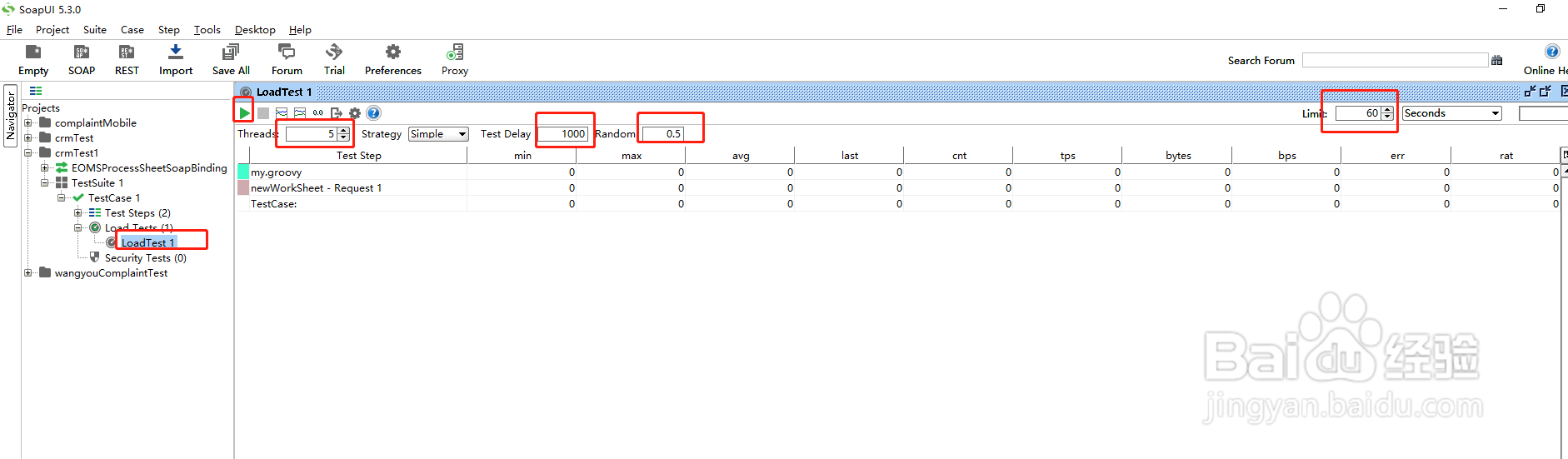Expand wangyouComplaintTest project node
Image resolution: width=1568 pixels, height=459 pixels.
tap(27, 272)
